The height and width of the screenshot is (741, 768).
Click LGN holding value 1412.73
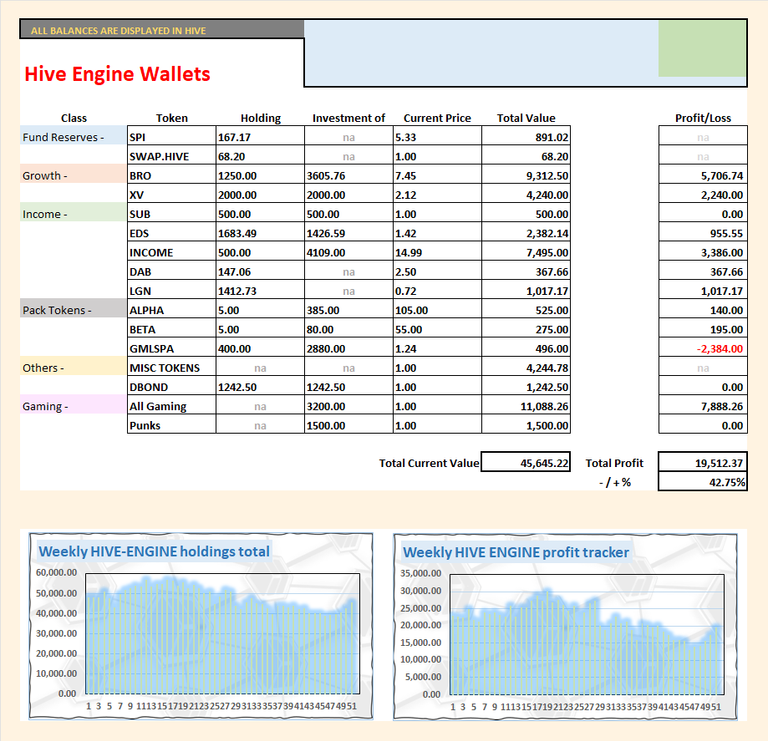pyautogui.click(x=260, y=291)
